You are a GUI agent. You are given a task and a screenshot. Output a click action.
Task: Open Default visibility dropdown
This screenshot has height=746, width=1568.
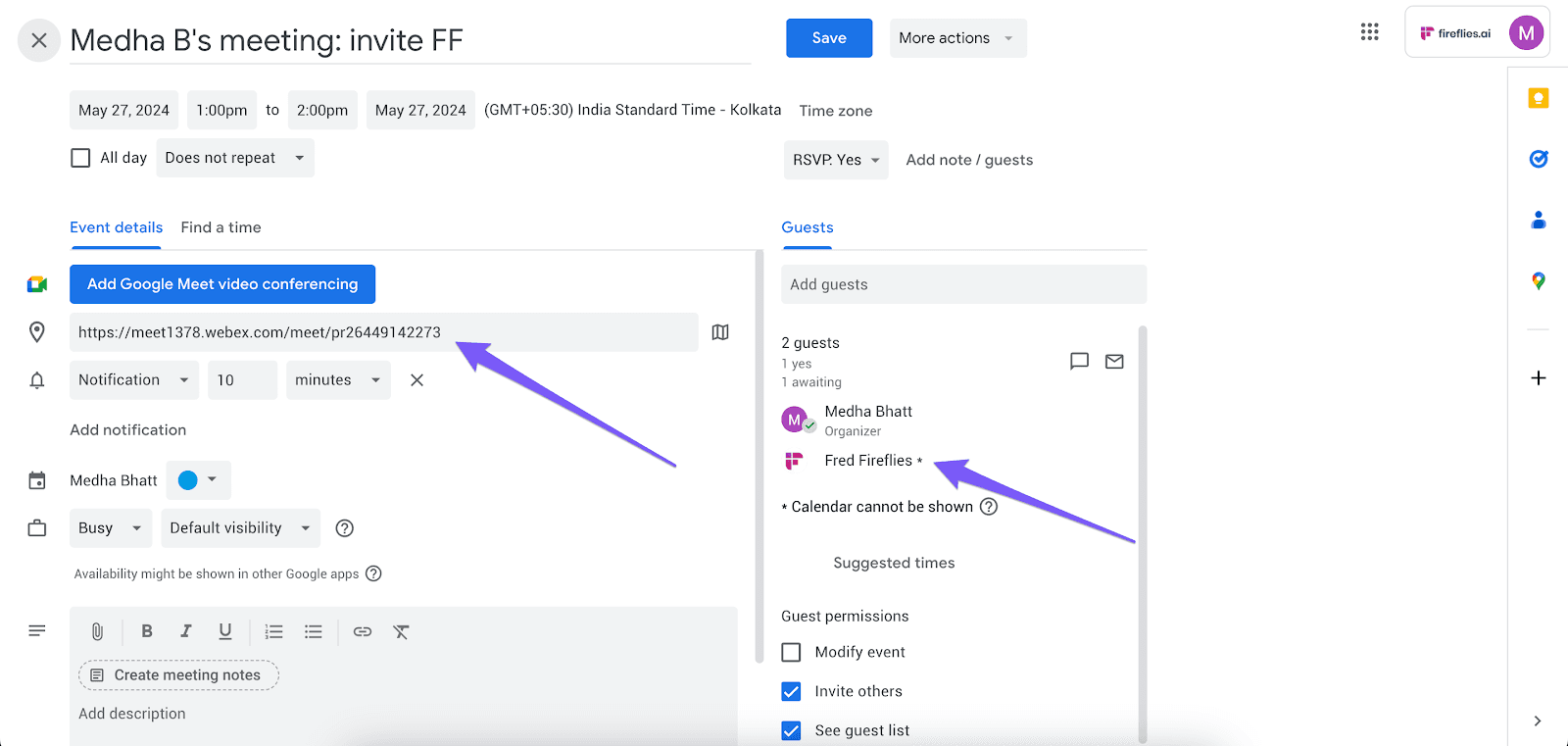[241, 527]
